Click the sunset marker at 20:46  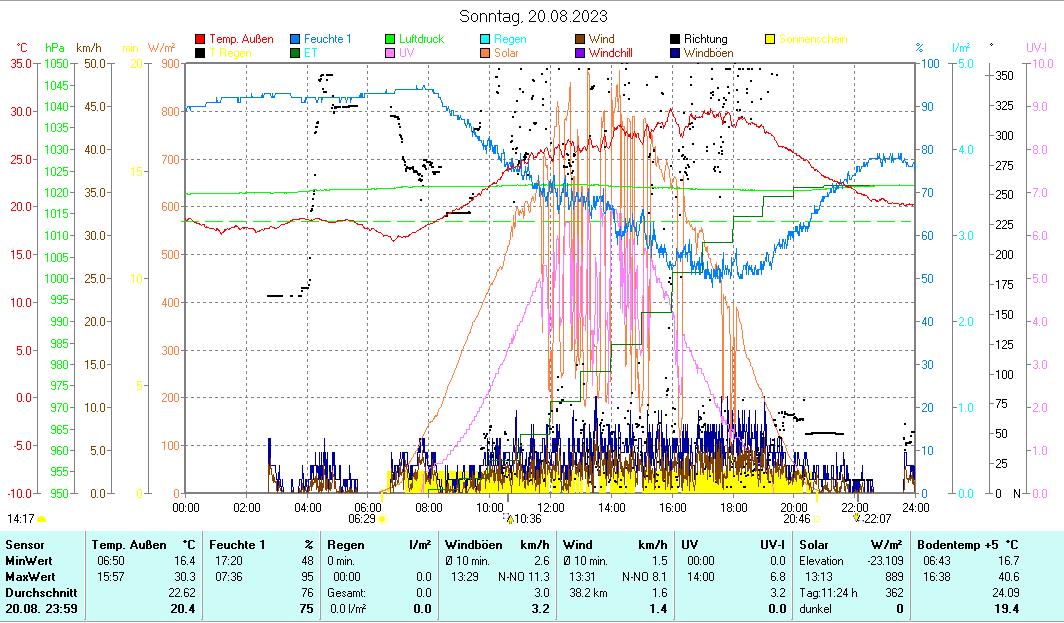point(816,519)
